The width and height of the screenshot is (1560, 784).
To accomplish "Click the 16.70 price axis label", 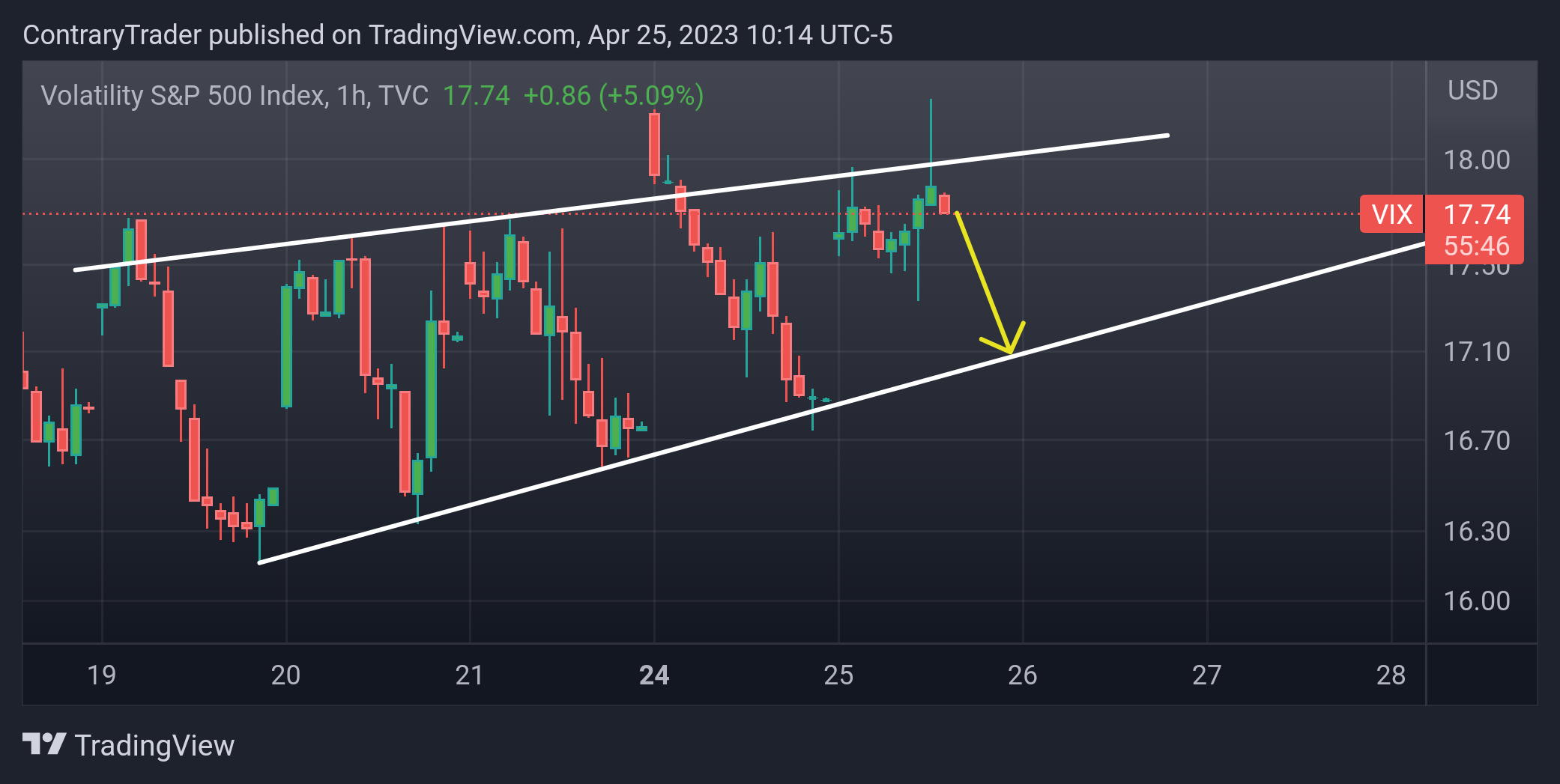I will pyautogui.click(x=1476, y=440).
